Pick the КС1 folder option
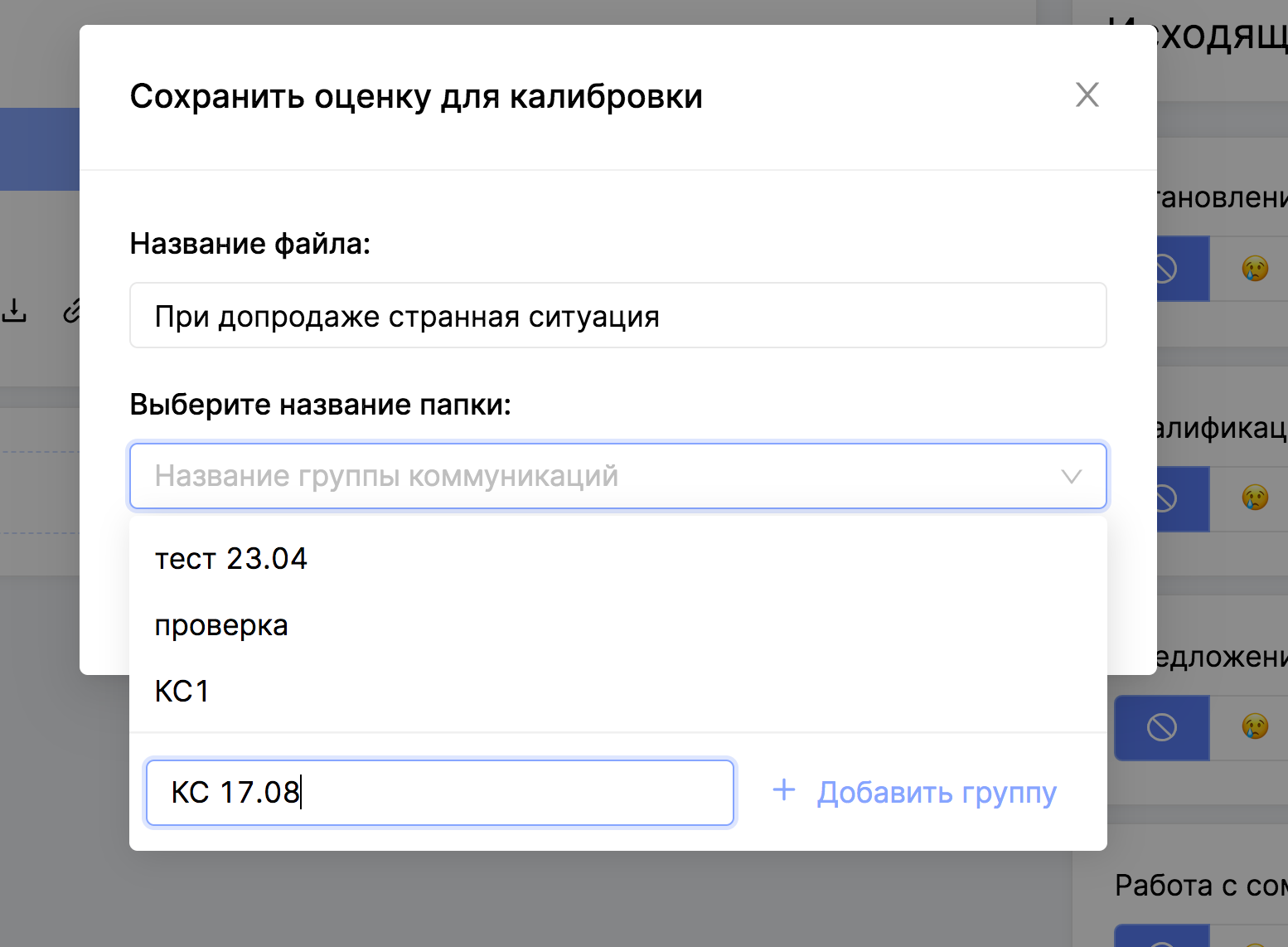Image resolution: width=1288 pixels, height=947 pixels. pos(182,692)
